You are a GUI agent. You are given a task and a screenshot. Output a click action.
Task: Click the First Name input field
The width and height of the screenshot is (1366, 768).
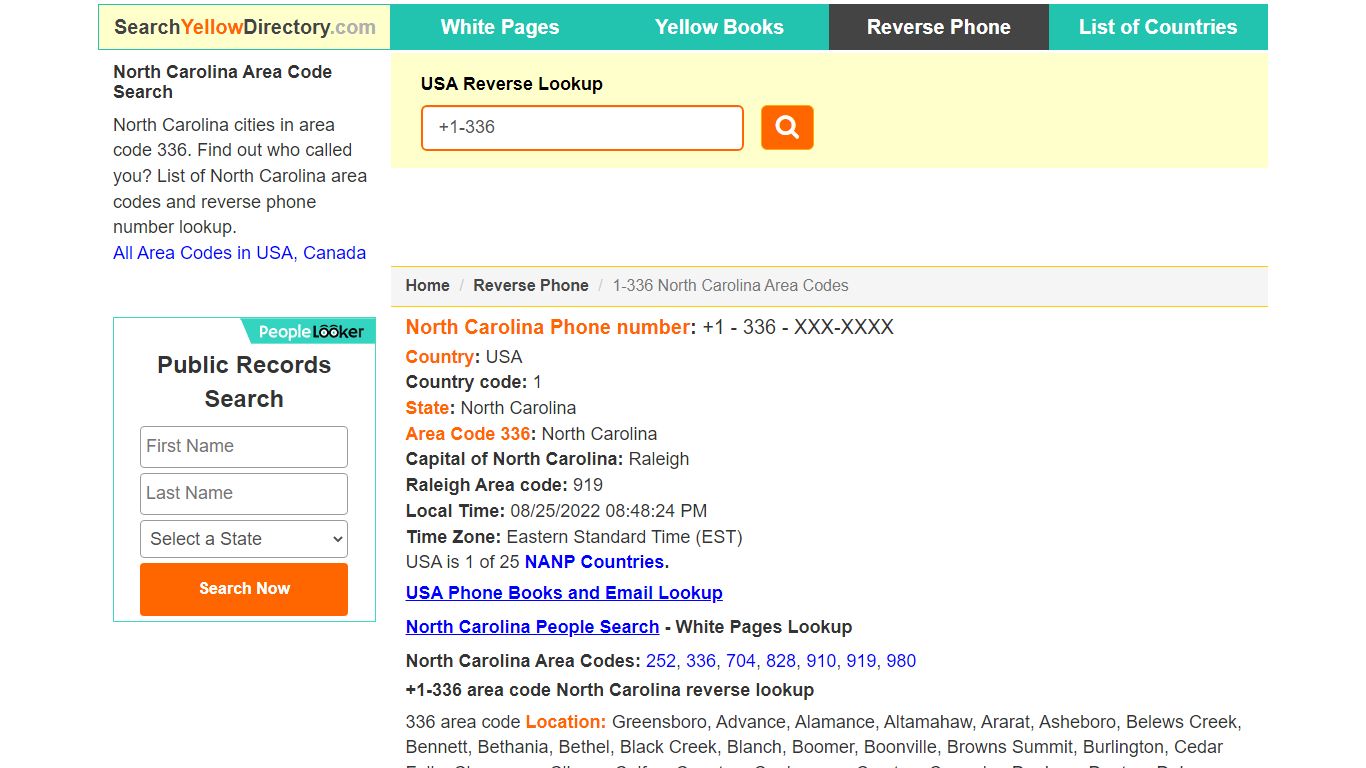[x=244, y=447]
